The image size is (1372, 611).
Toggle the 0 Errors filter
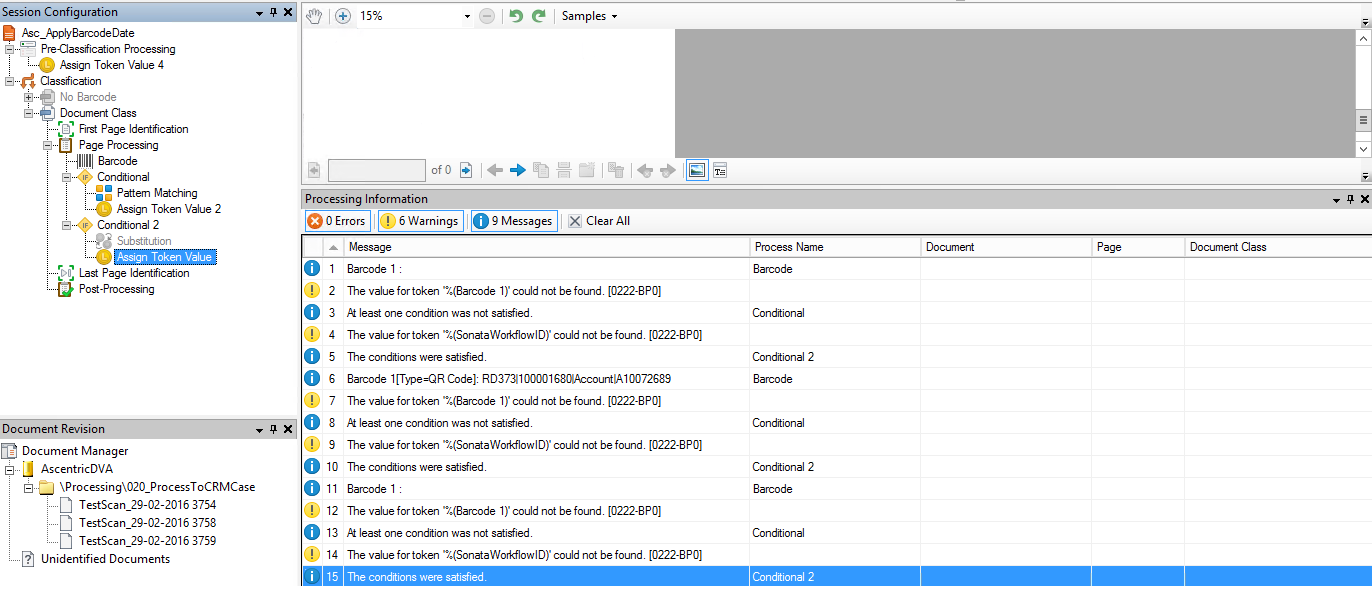[x=336, y=221]
